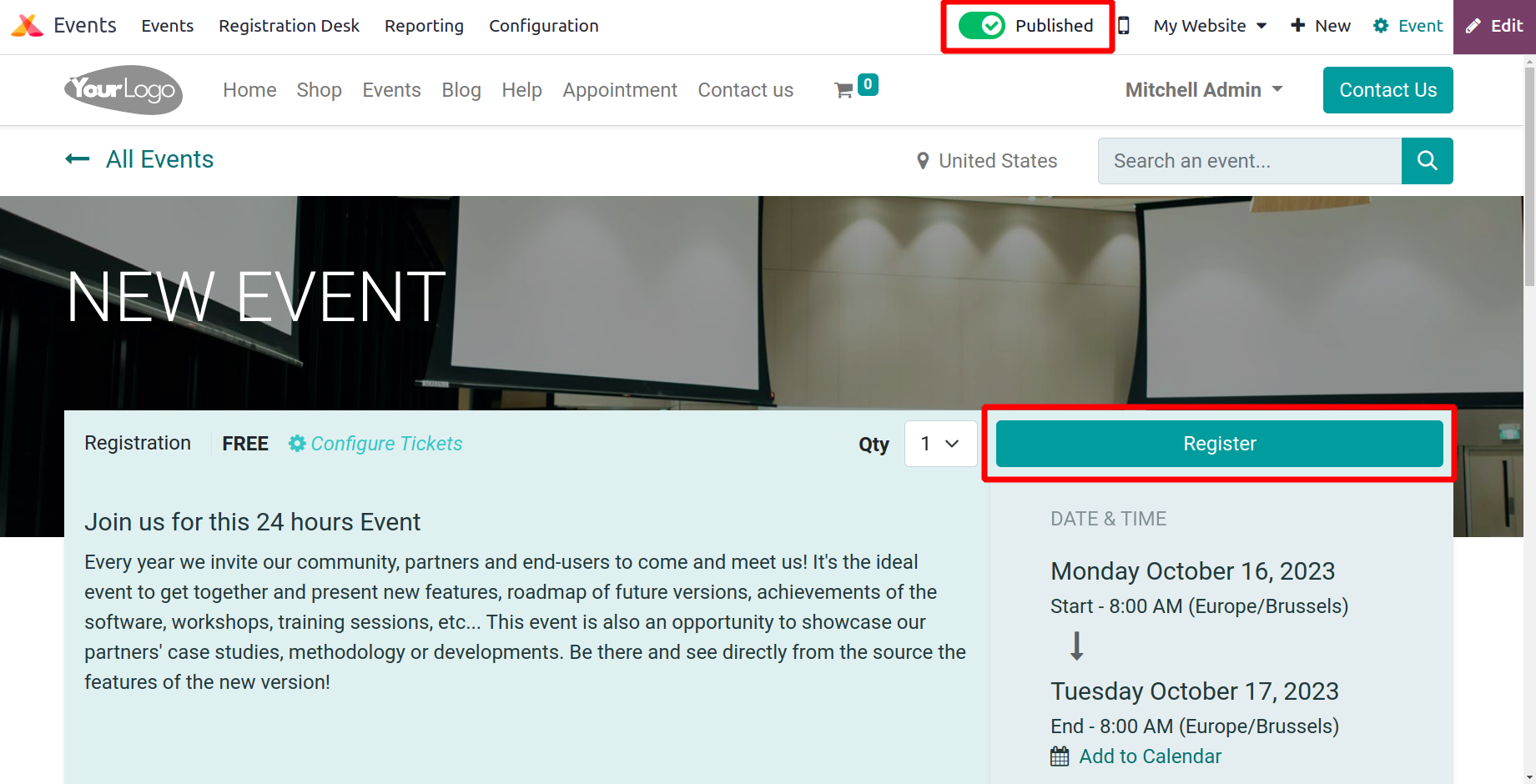
Task: Click the search magnifier button
Action: pos(1427,161)
